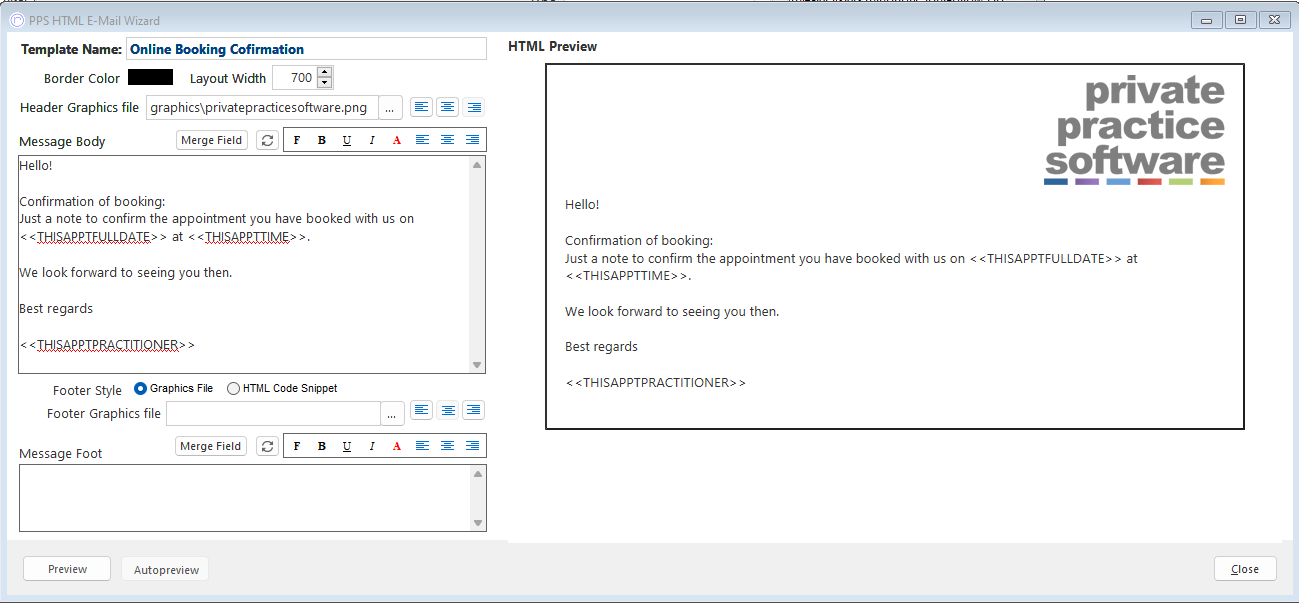This screenshot has width=1299, height=605.
Task: Click the Private Practice Software logo in preview
Action: tap(1135, 131)
